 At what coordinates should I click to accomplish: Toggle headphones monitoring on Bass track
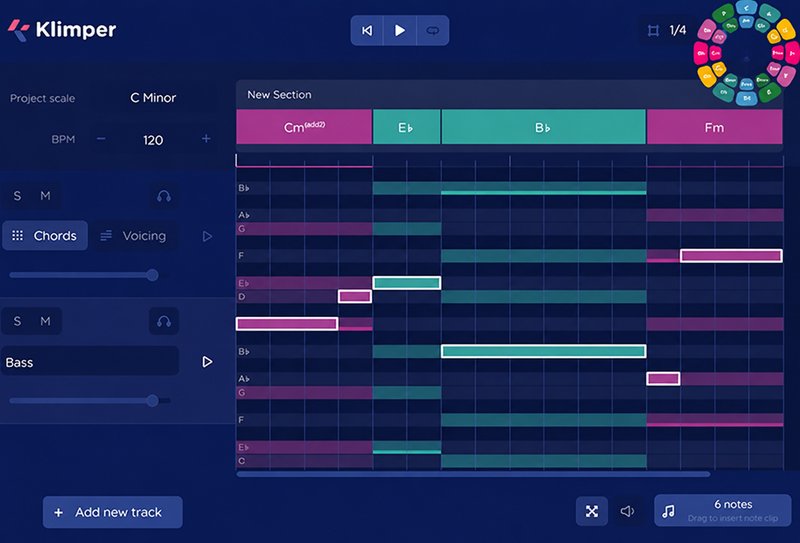(x=164, y=321)
